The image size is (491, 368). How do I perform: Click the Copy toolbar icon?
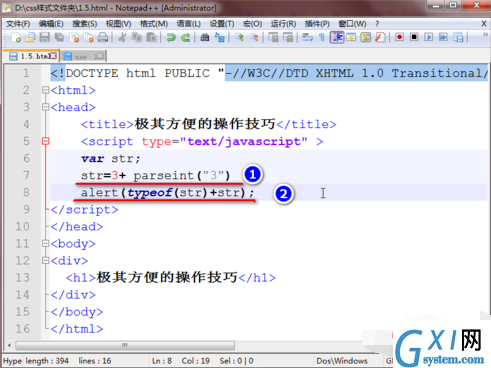(137, 37)
